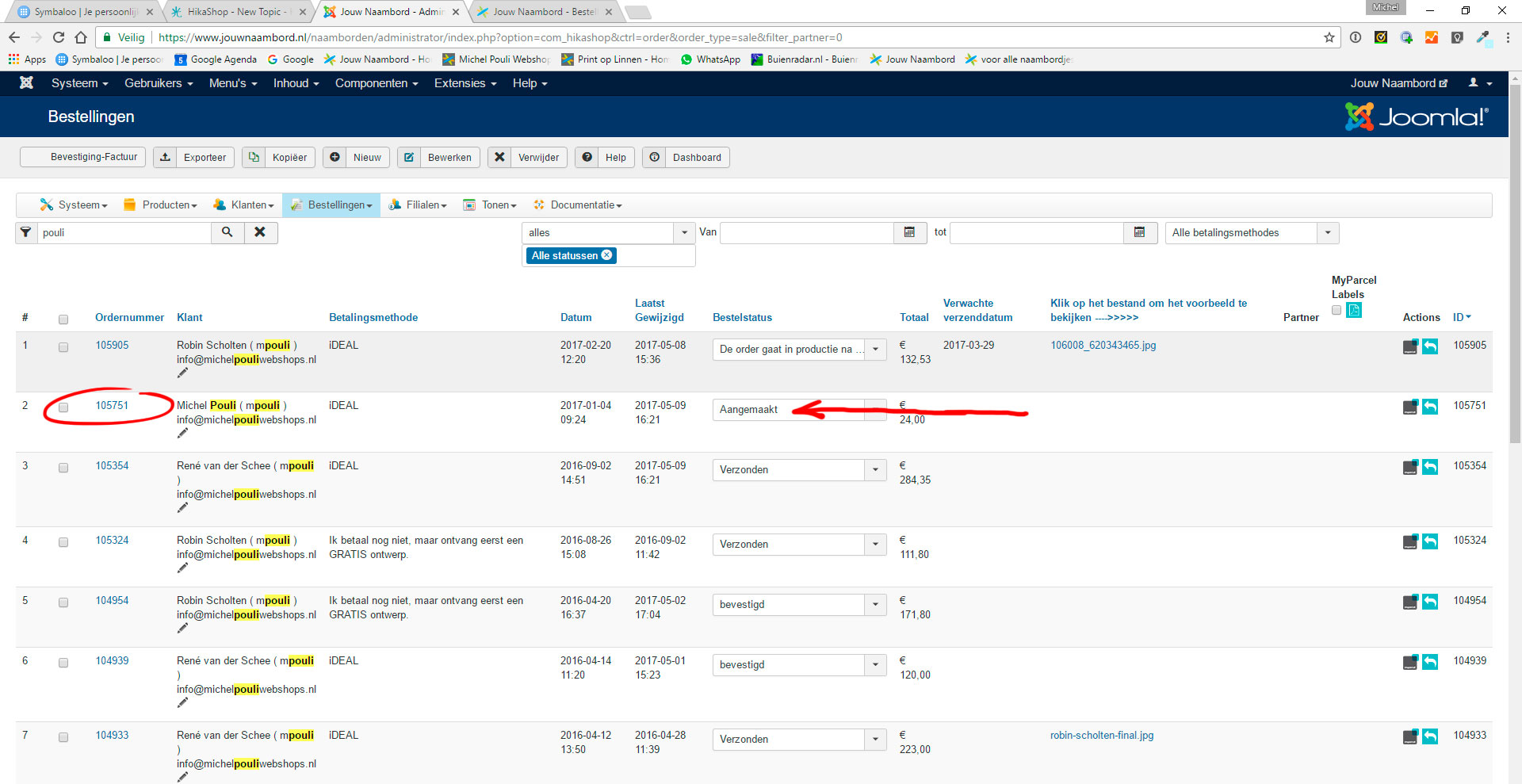Edit customer pencil icon for order 105324
Viewport: 1522px width, 784px height.
tap(183, 568)
